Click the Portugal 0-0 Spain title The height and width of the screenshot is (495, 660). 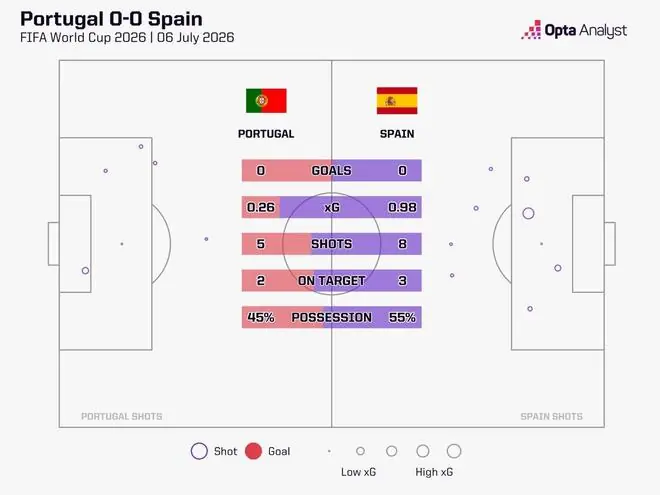(112, 19)
